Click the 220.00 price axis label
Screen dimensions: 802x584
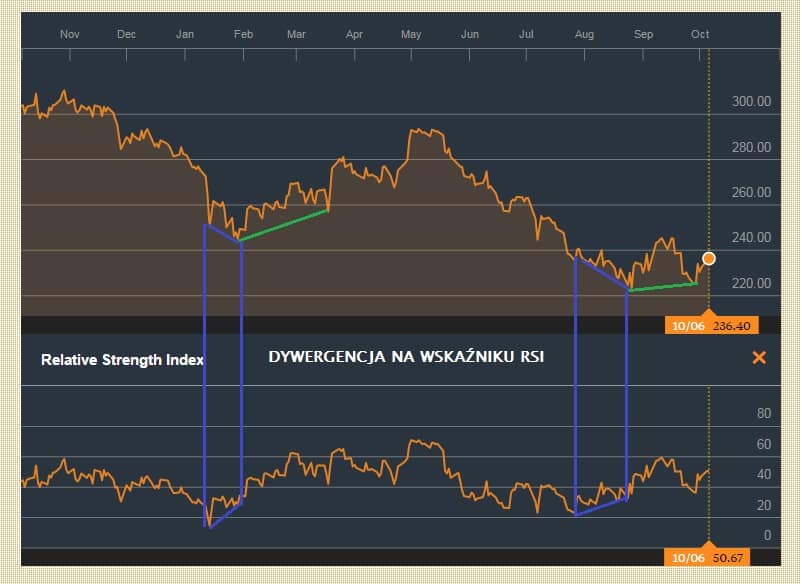pos(751,284)
